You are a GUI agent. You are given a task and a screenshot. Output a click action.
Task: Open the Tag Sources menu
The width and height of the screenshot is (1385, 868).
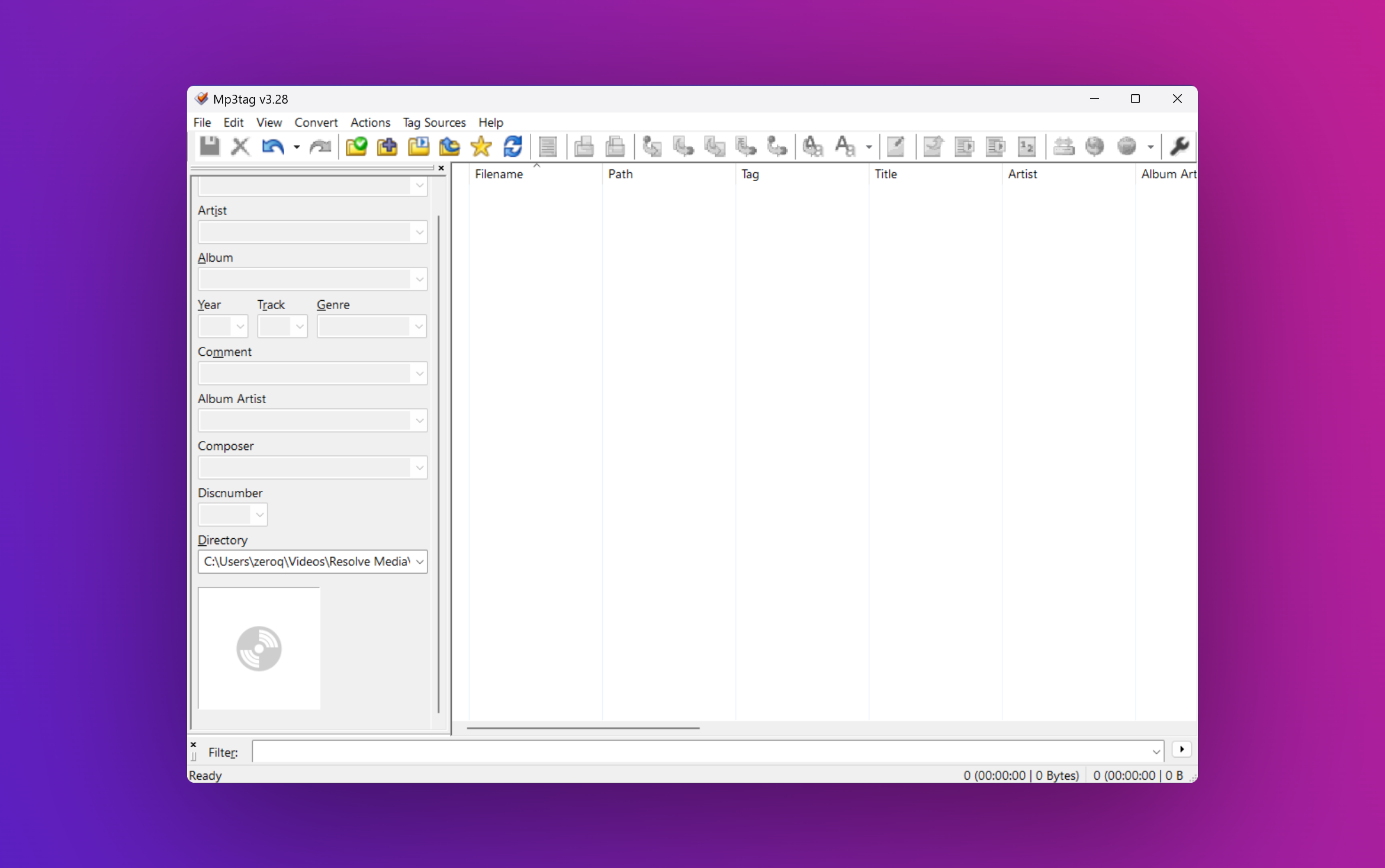tap(434, 123)
